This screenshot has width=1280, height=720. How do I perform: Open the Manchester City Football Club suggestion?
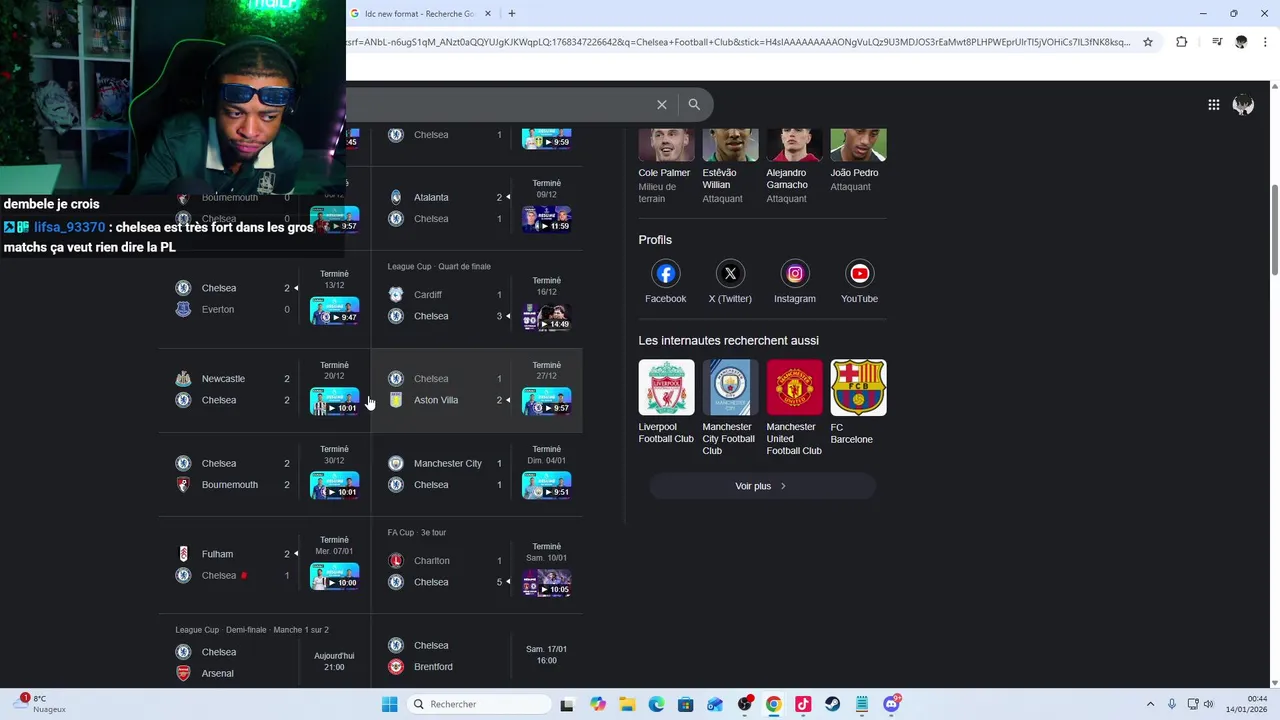point(730,408)
